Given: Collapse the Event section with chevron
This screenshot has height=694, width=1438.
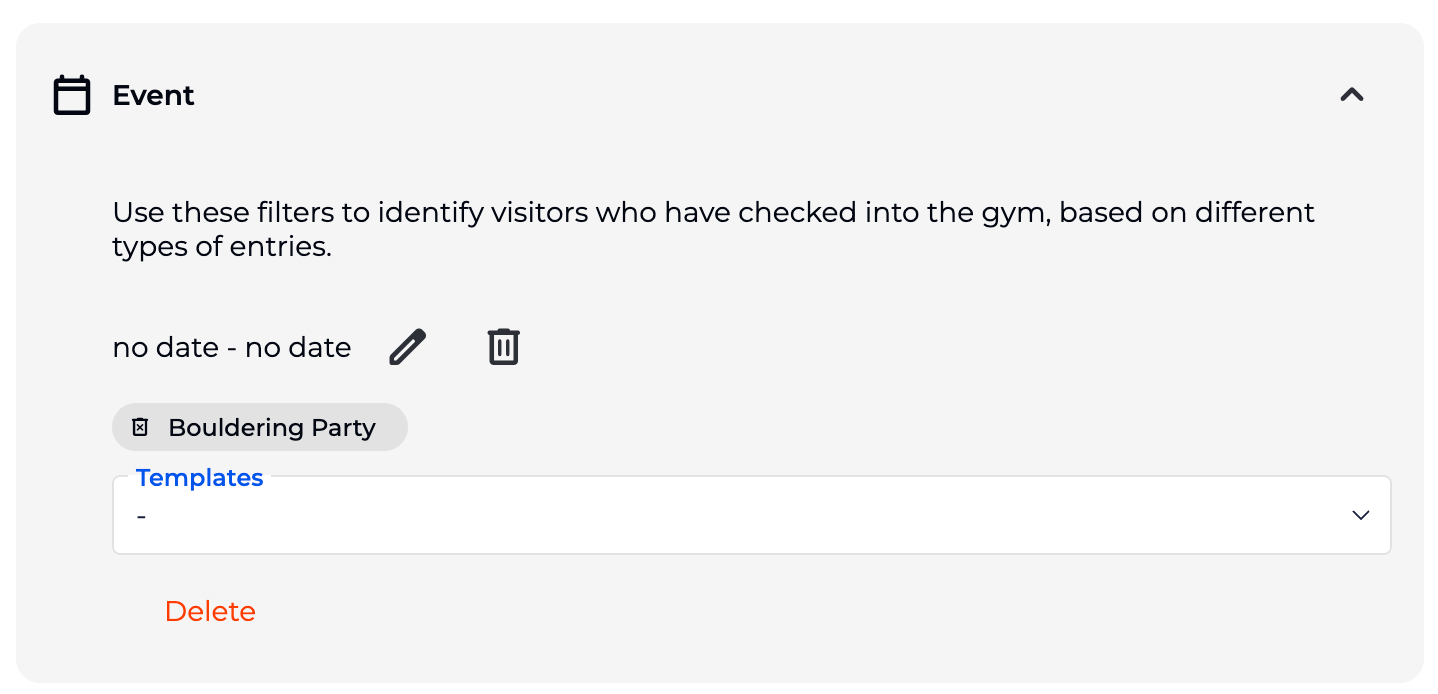Looking at the screenshot, I should coord(1352,95).
